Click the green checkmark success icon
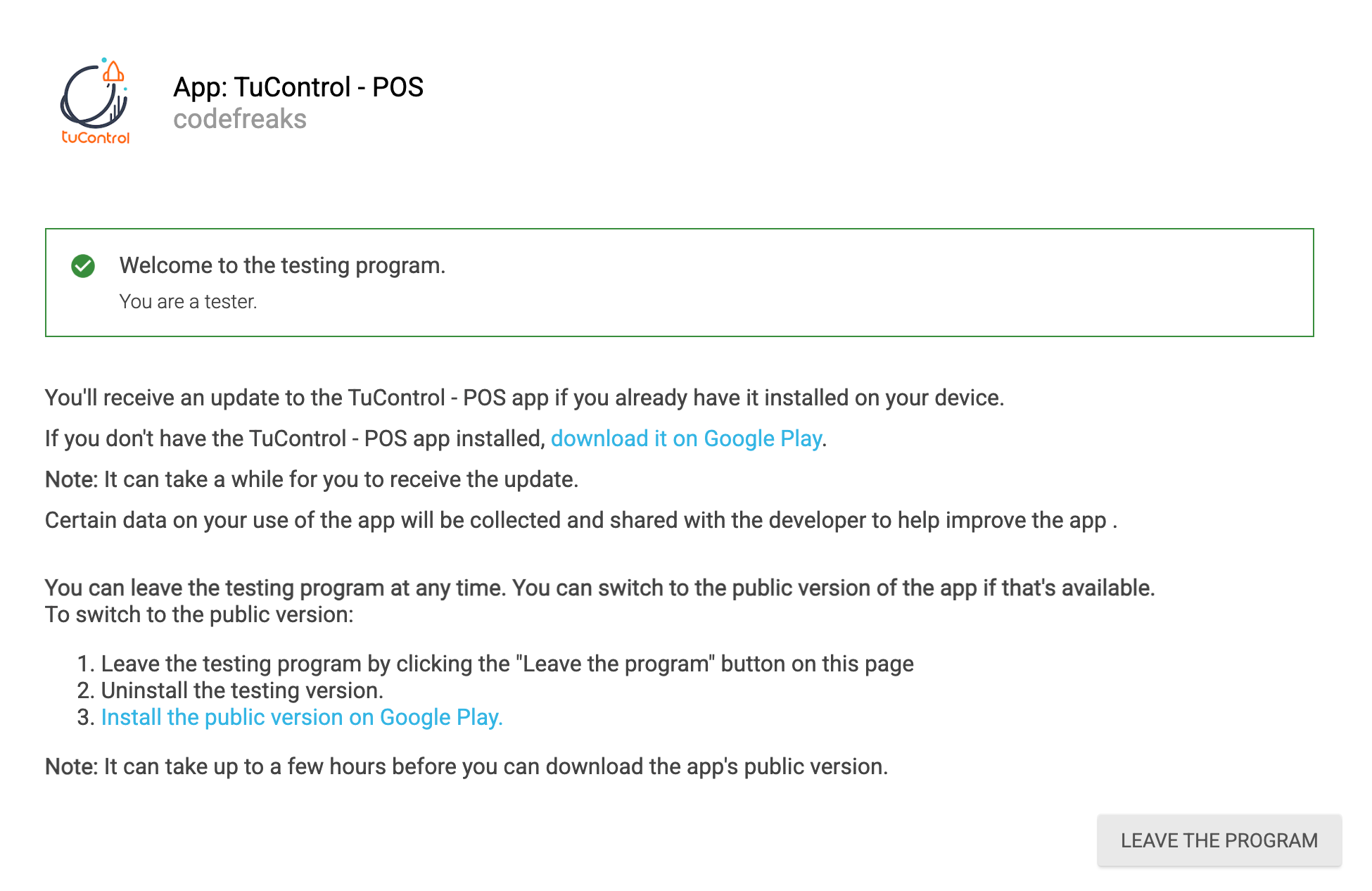Image resolution: width=1372 pixels, height=891 pixels. pyautogui.click(x=83, y=266)
